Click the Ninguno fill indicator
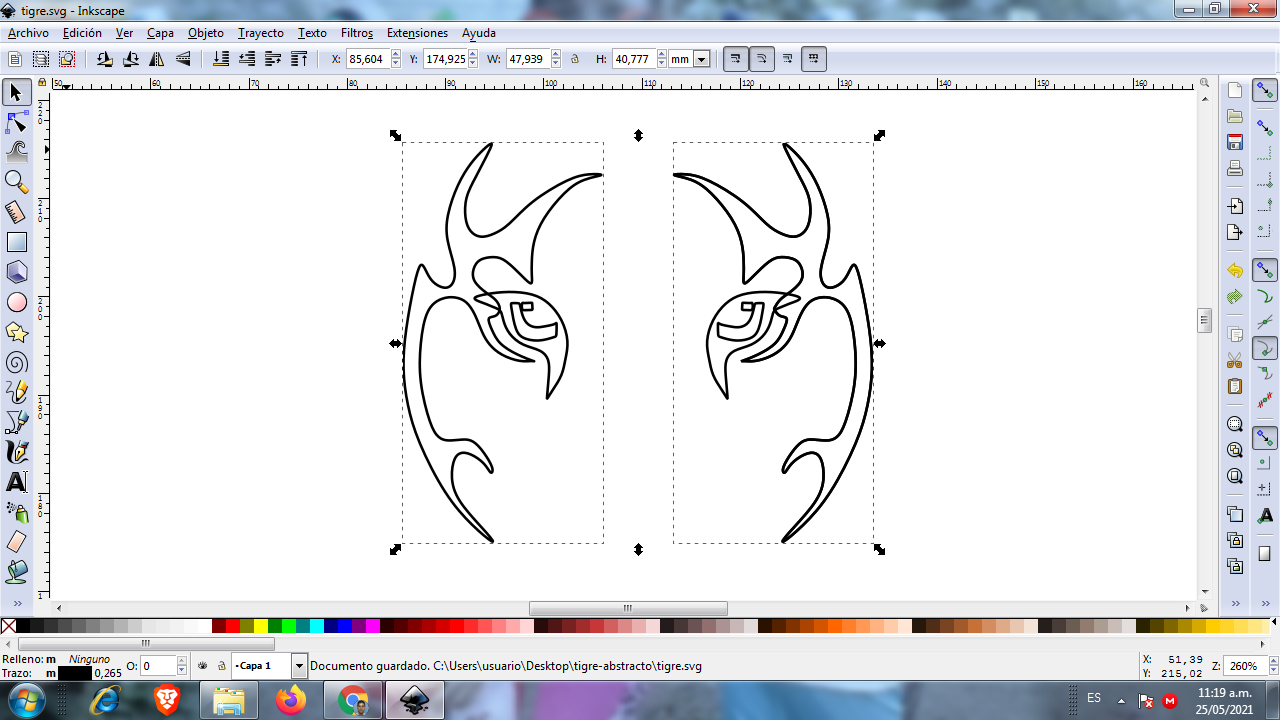Viewport: 1280px width, 720px height. 89,659
